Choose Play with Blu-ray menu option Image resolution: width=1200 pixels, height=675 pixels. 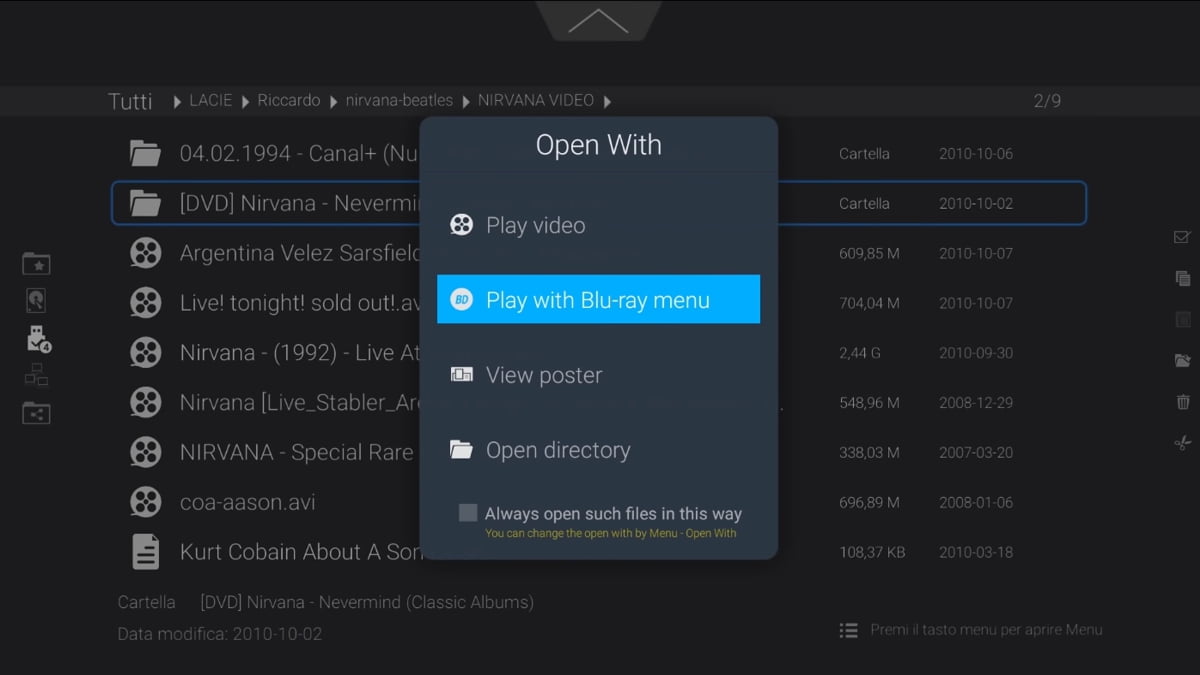point(598,299)
